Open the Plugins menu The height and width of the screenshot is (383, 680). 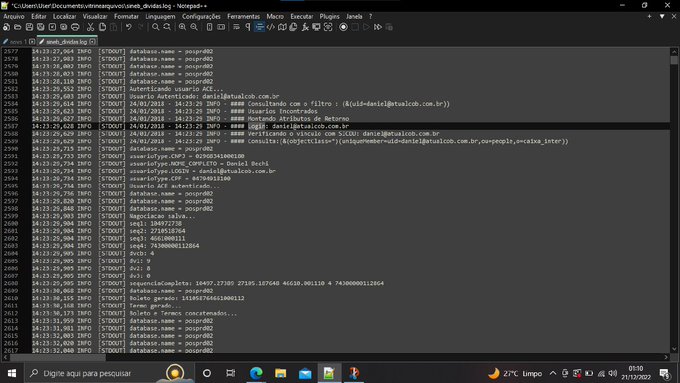click(330, 16)
